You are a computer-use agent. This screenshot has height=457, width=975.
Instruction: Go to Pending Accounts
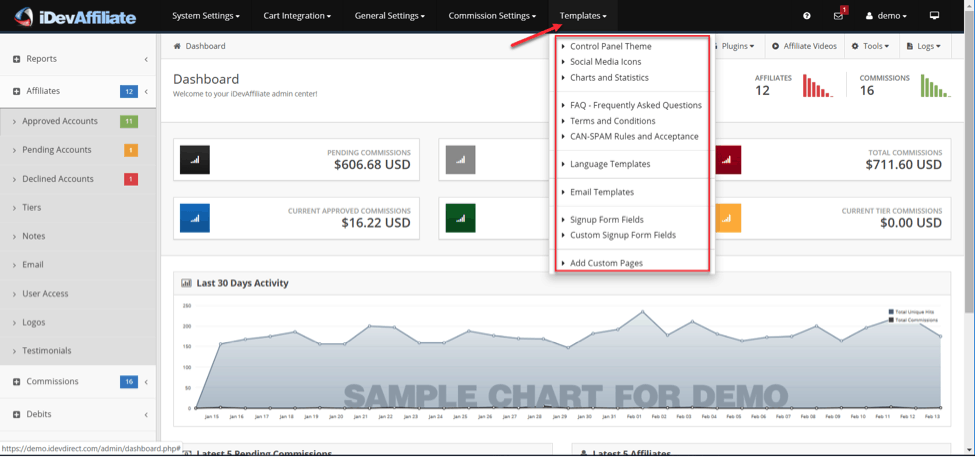click(57, 150)
